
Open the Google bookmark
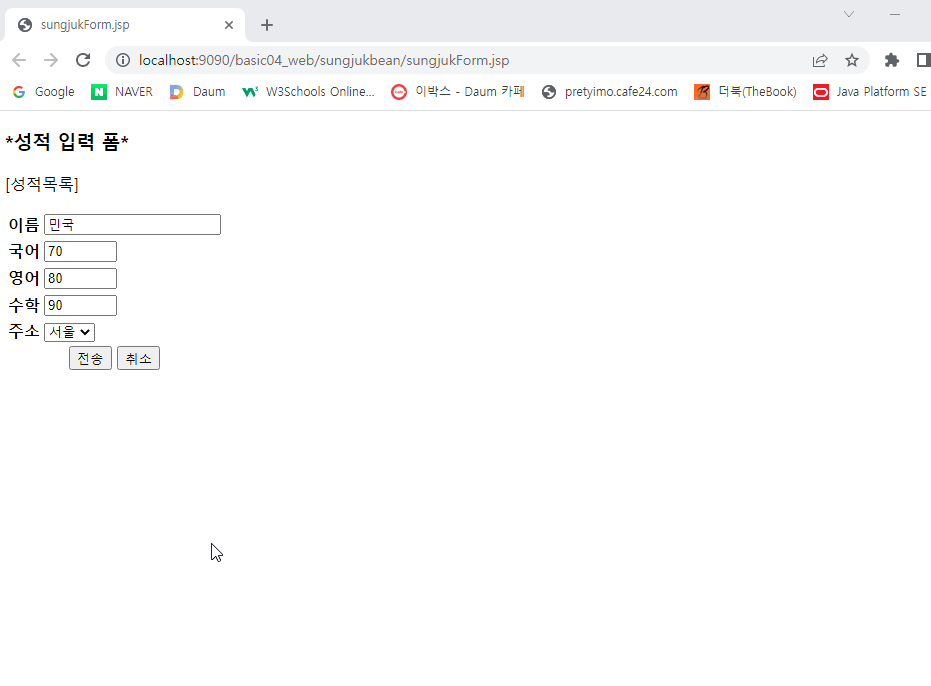(44, 92)
